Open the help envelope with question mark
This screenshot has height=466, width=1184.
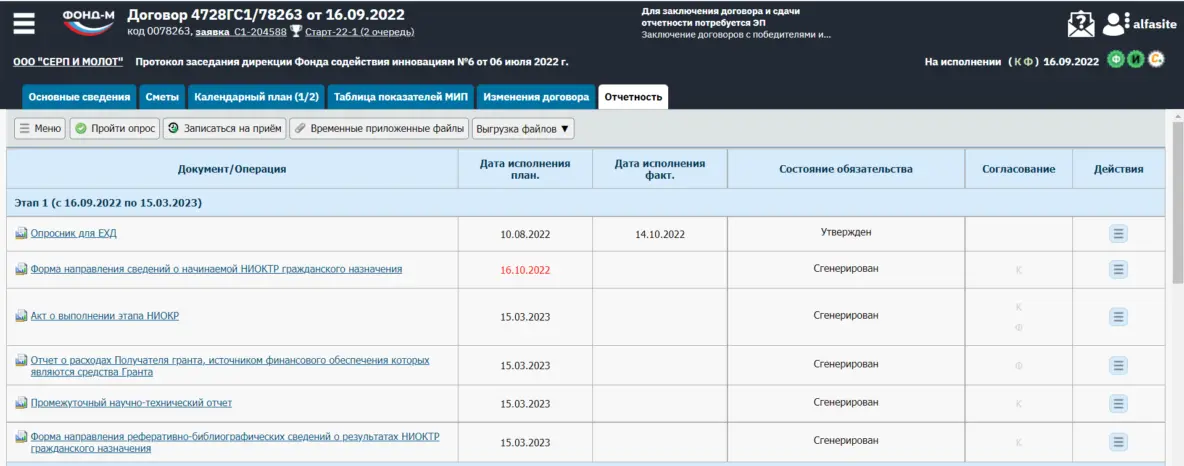(1081, 23)
